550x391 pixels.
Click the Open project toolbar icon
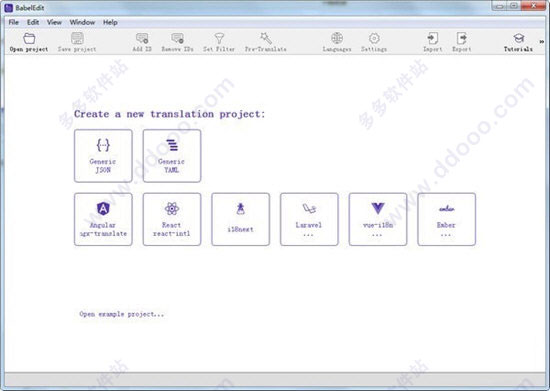tap(29, 42)
